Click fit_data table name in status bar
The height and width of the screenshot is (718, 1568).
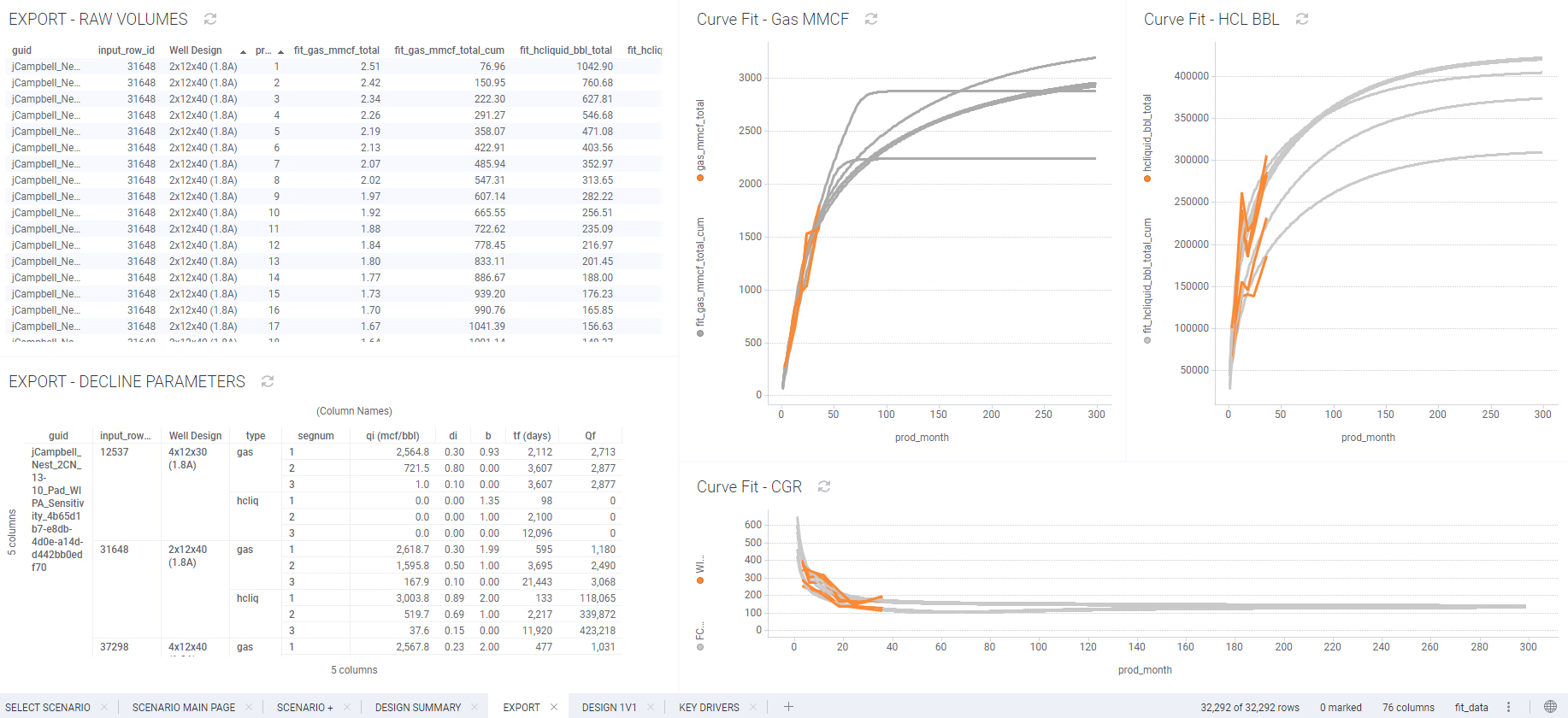pos(1471,707)
